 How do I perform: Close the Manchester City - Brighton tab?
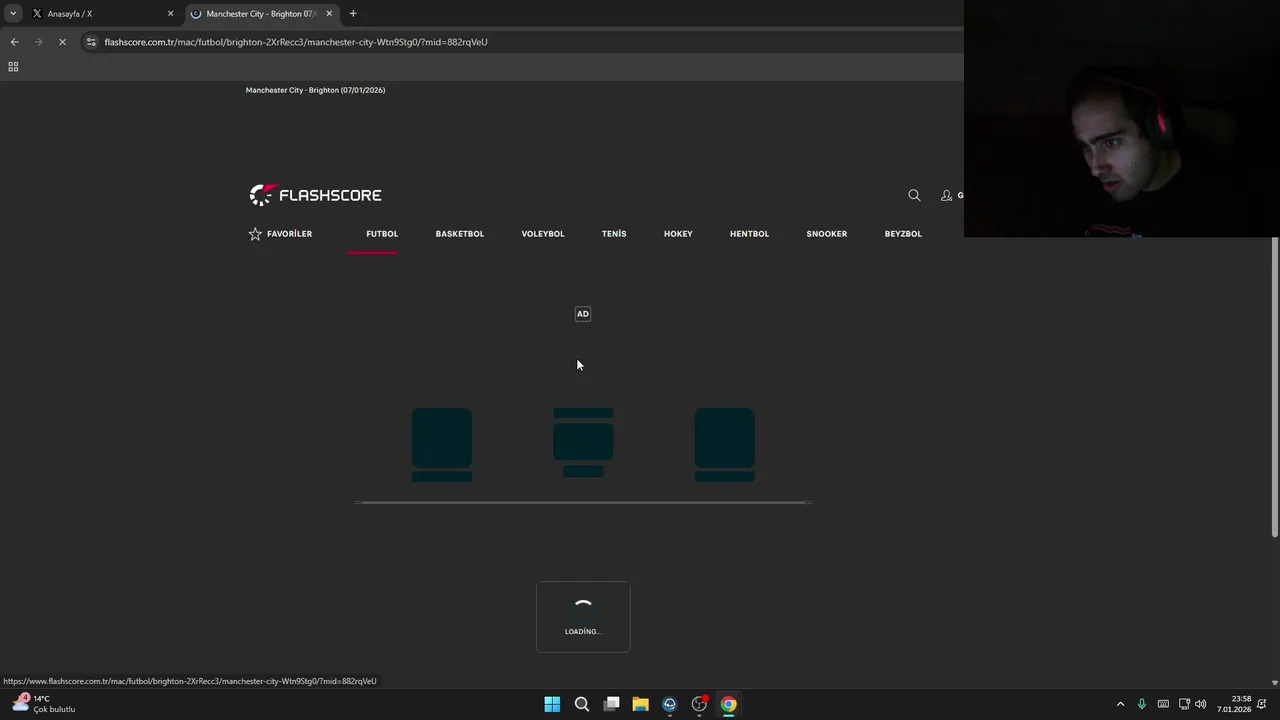click(329, 14)
